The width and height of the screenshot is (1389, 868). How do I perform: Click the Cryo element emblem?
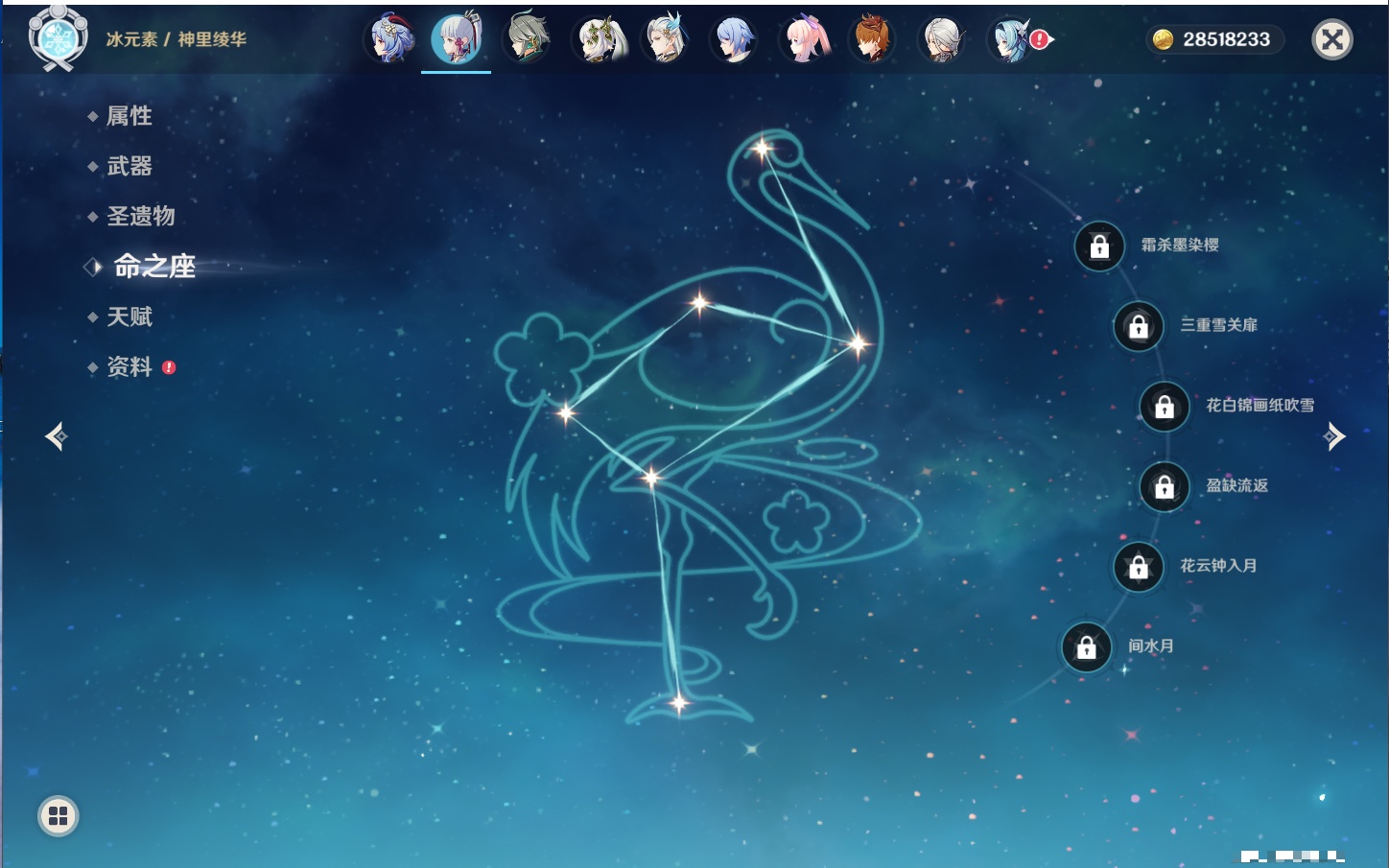(58, 39)
